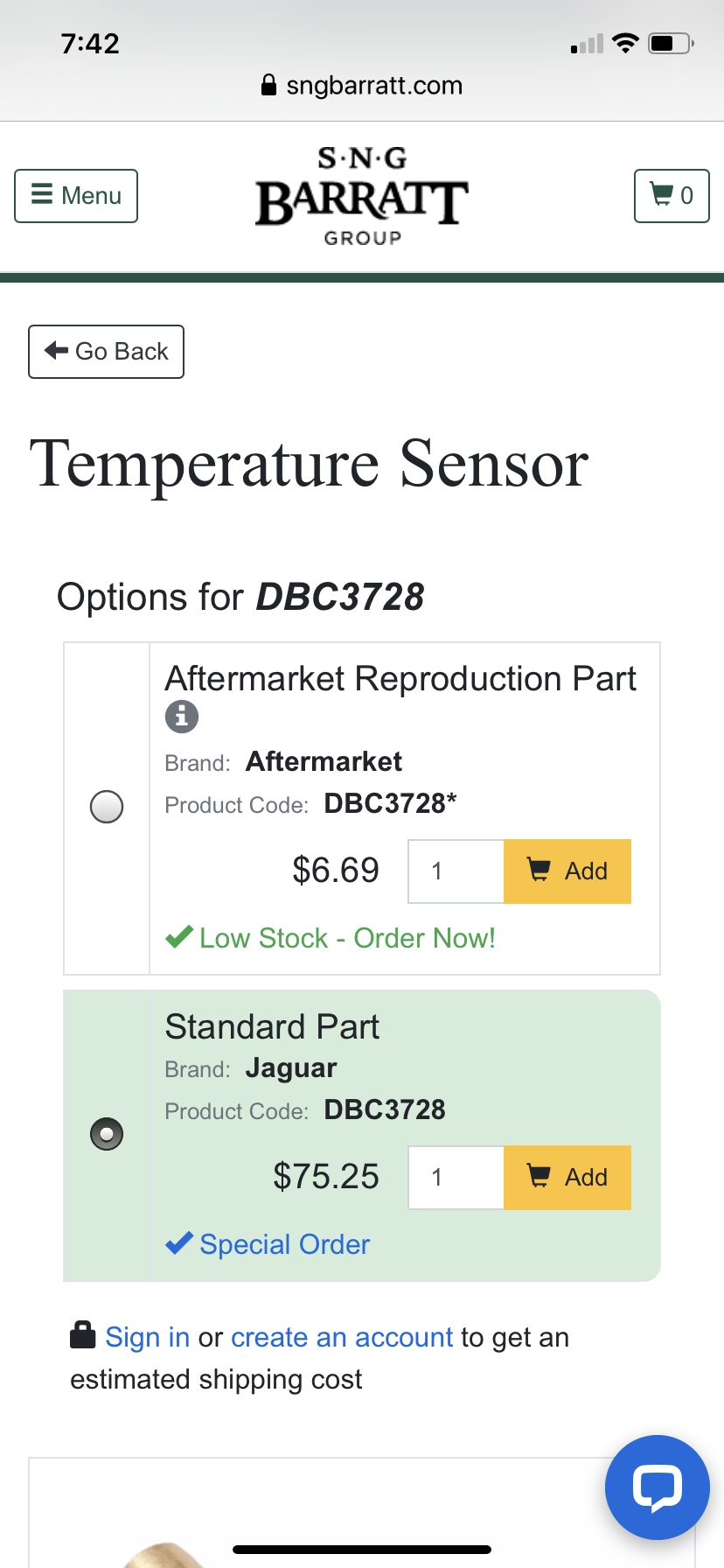The width and height of the screenshot is (724, 1568).
Task: Tap the sngbarratt.com address bar
Action: tap(374, 86)
